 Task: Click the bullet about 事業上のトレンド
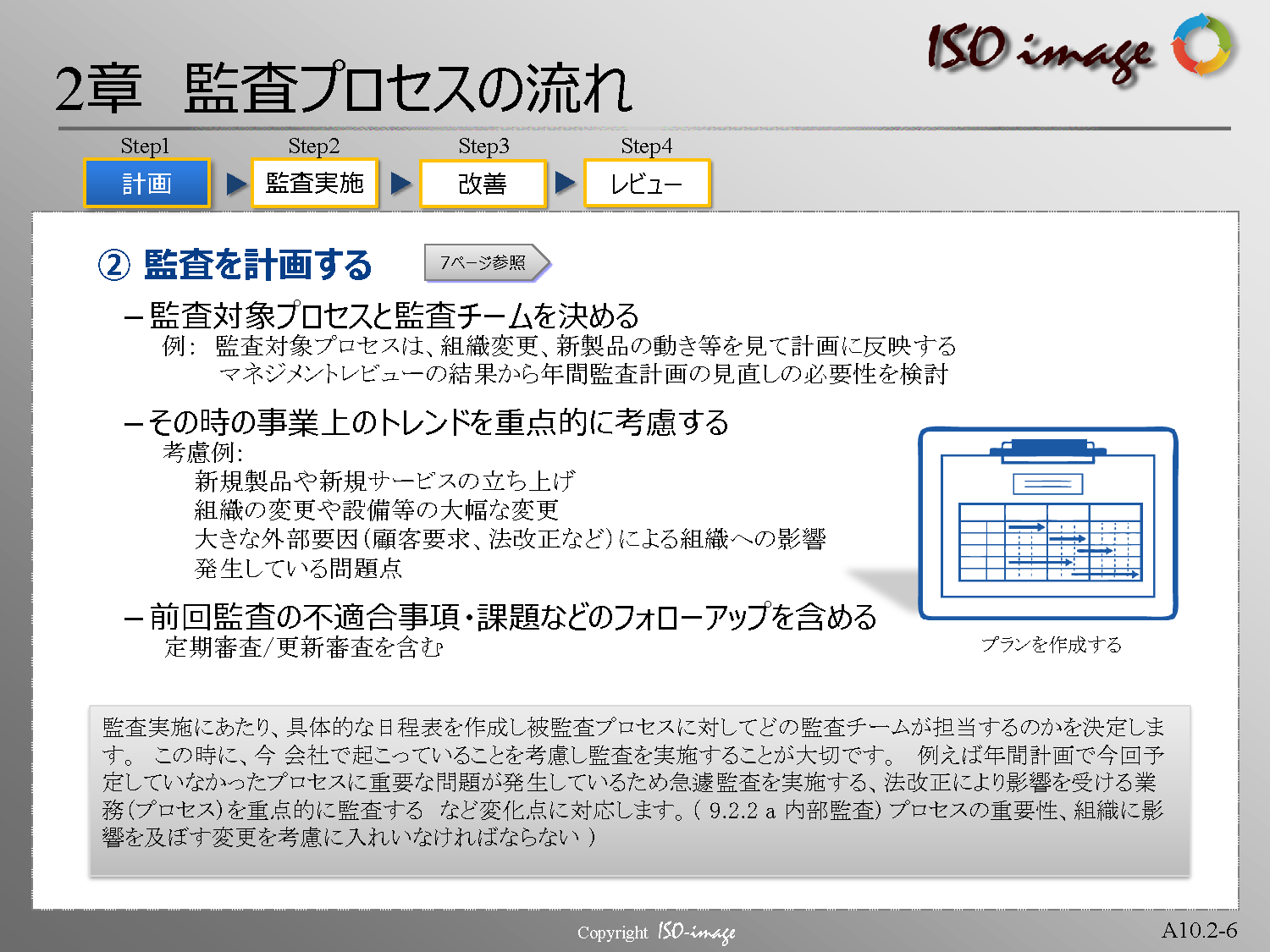438,422
